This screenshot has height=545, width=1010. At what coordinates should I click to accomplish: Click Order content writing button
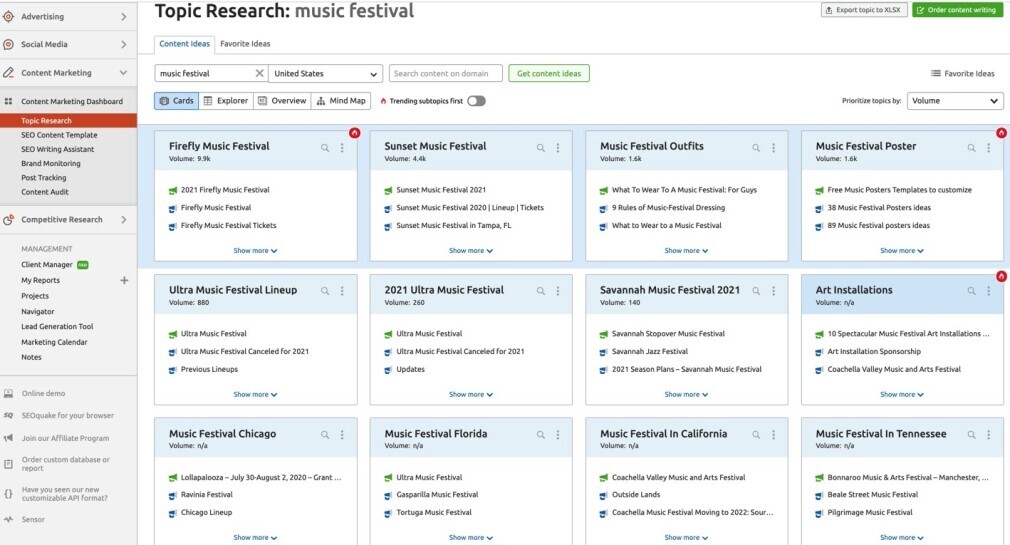[957, 10]
